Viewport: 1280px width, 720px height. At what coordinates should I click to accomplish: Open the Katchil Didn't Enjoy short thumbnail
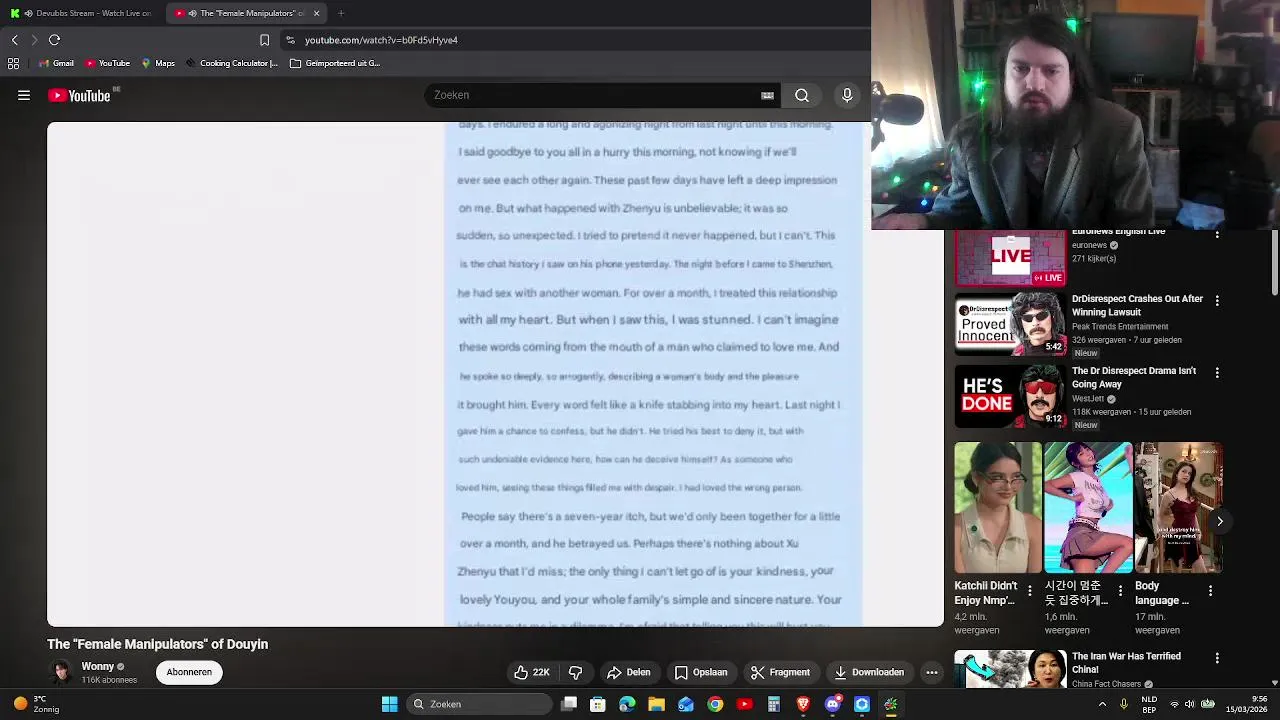click(x=998, y=508)
